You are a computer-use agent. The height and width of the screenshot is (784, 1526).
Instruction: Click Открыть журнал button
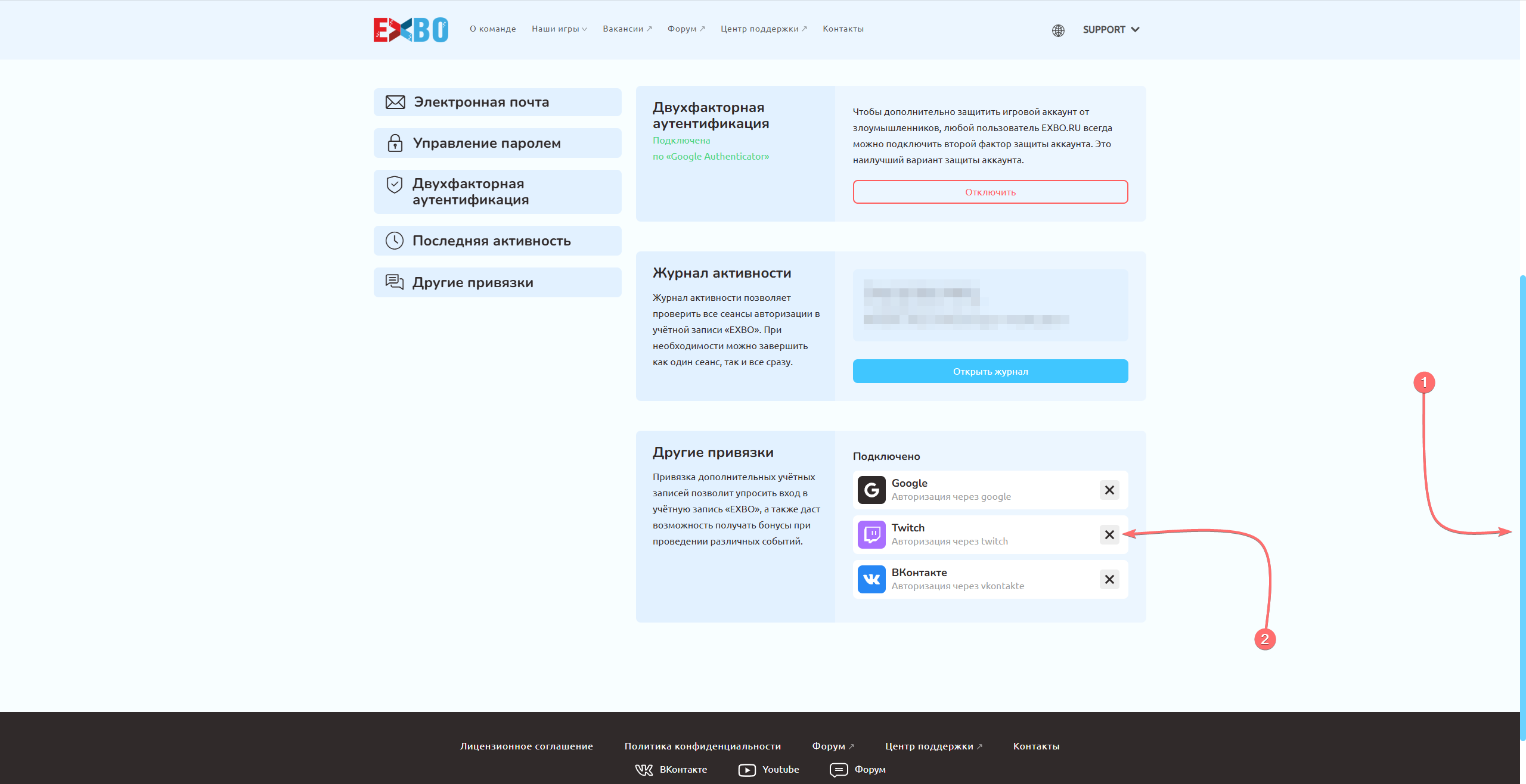pos(990,371)
